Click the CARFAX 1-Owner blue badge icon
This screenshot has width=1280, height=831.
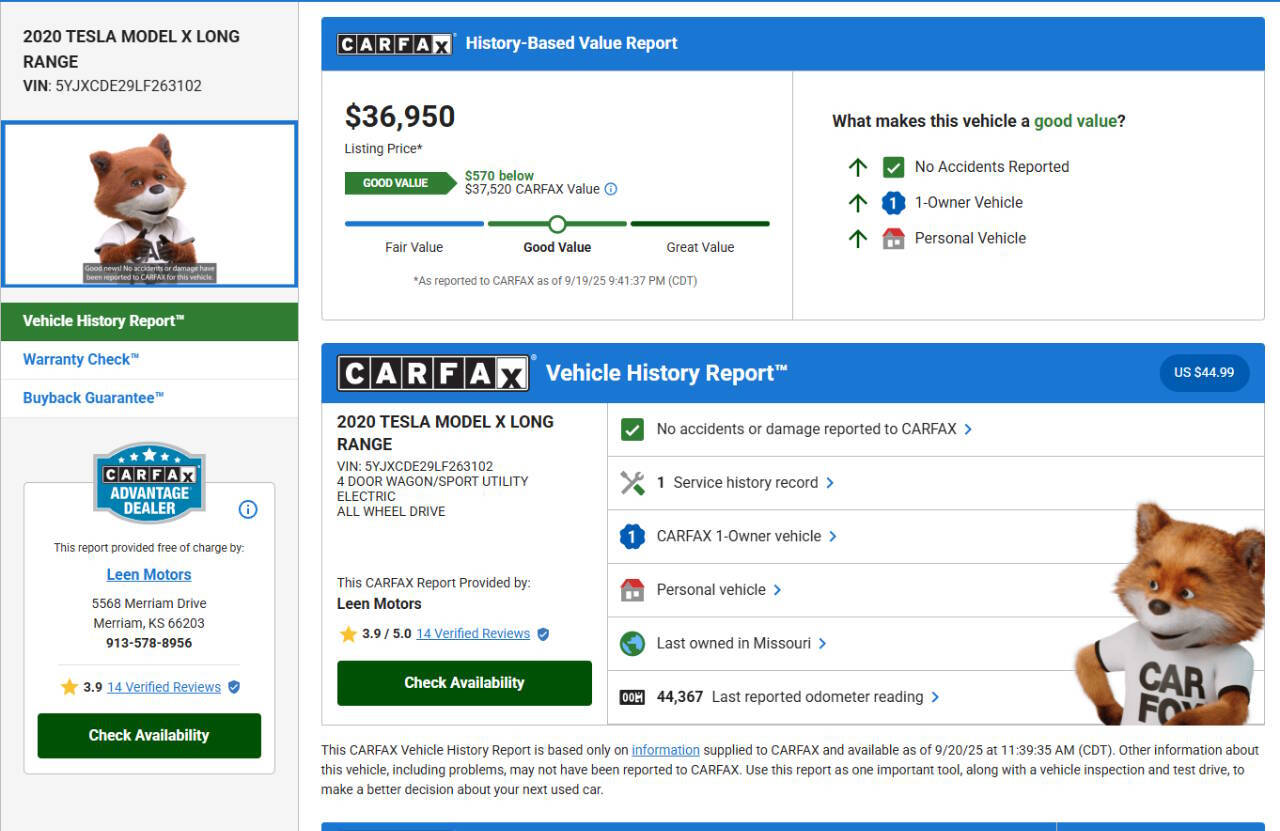click(632, 537)
